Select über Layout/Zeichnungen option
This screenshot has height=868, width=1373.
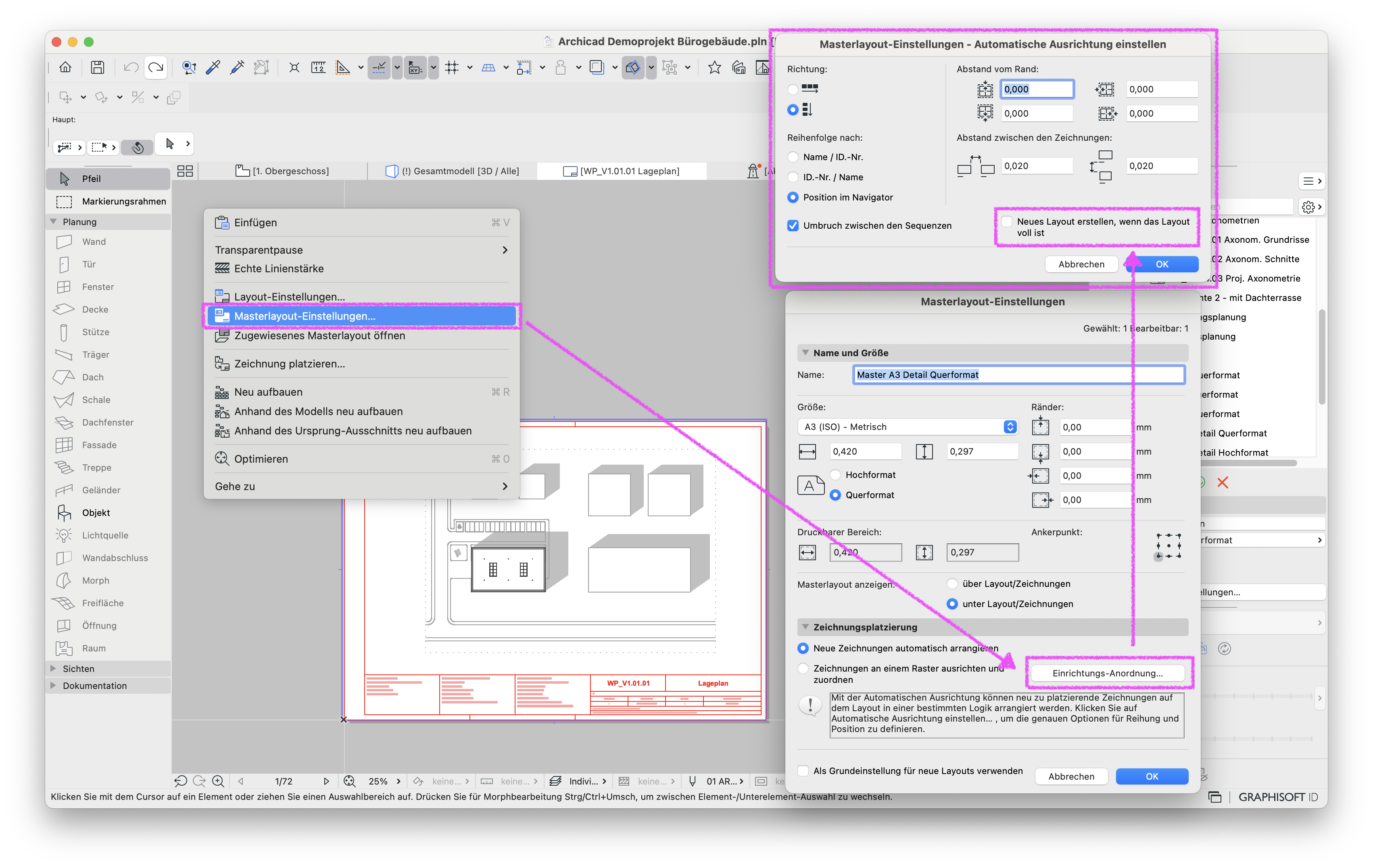952,583
